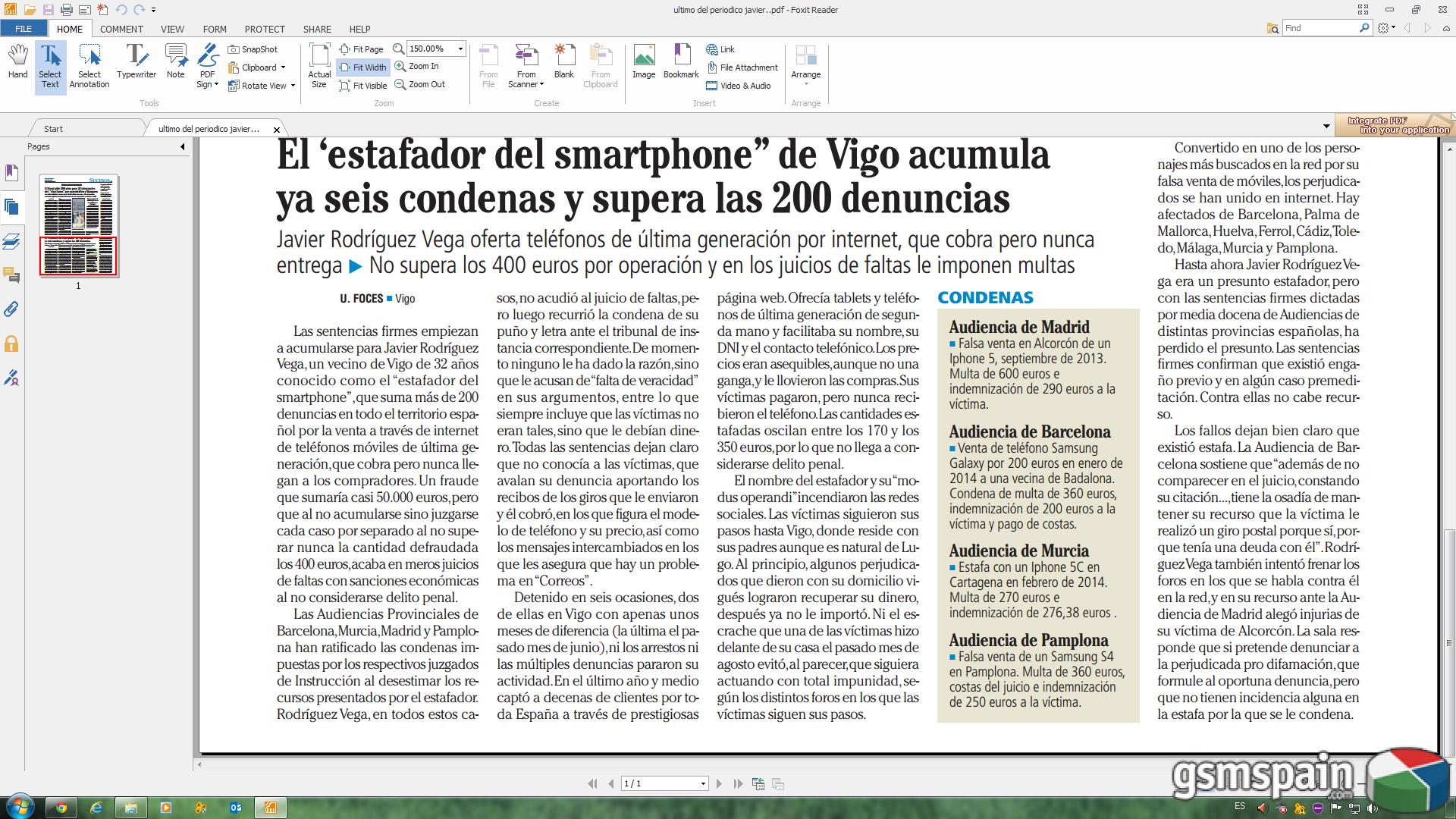Open the Attachments paperclip panel
1456x819 pixels.
pyautogui.click(x=11, y=309)
